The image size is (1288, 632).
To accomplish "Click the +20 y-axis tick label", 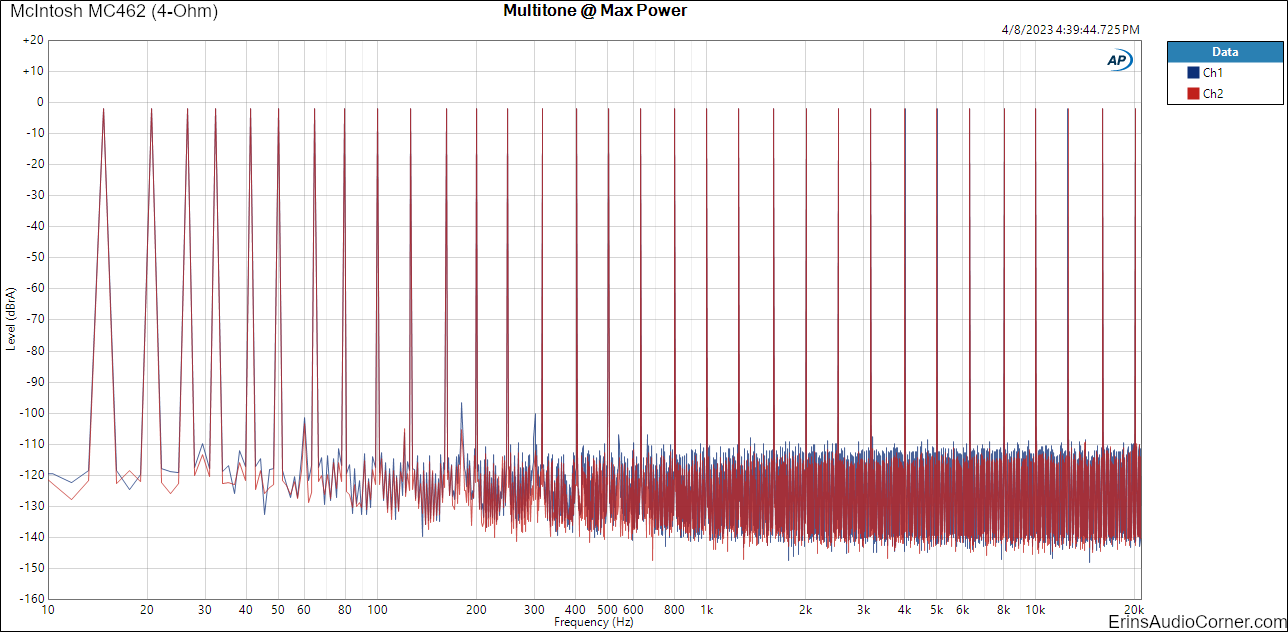I will [33, 40].
